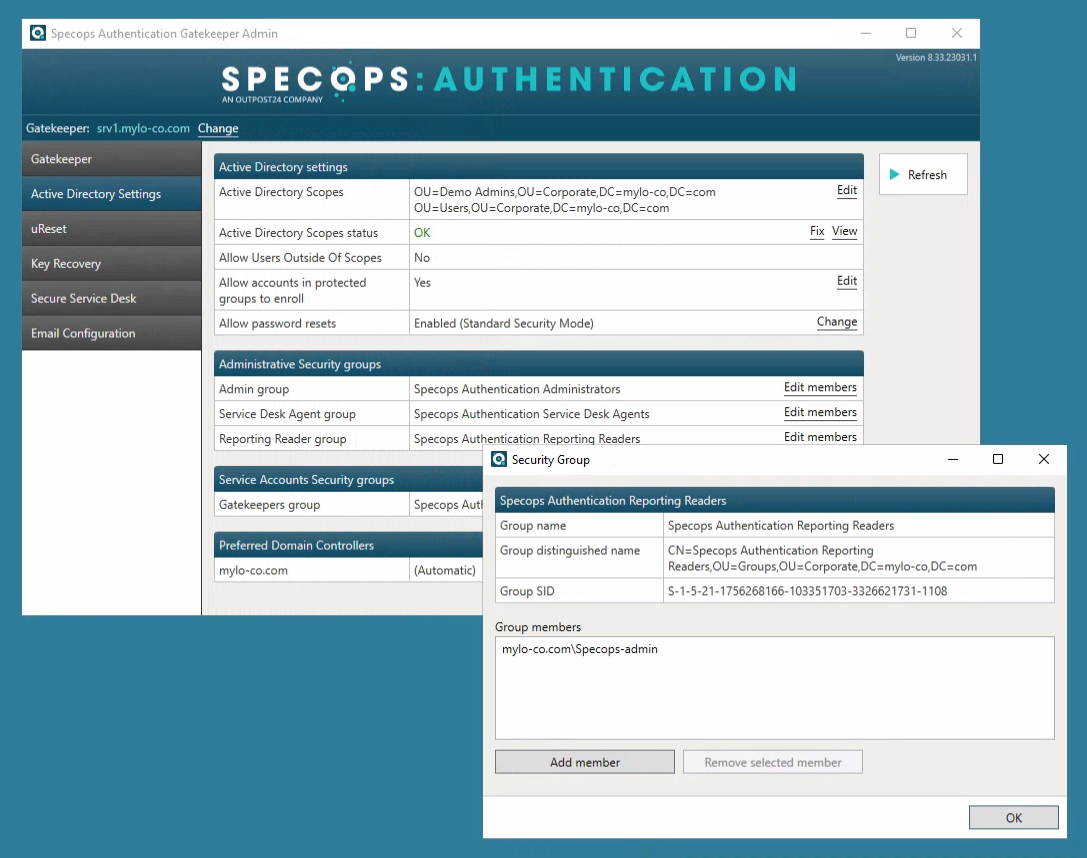The height and width of the screenshot is (858, 1087).
Task: Click the Security Group dialog app icon
Action: 499,459
